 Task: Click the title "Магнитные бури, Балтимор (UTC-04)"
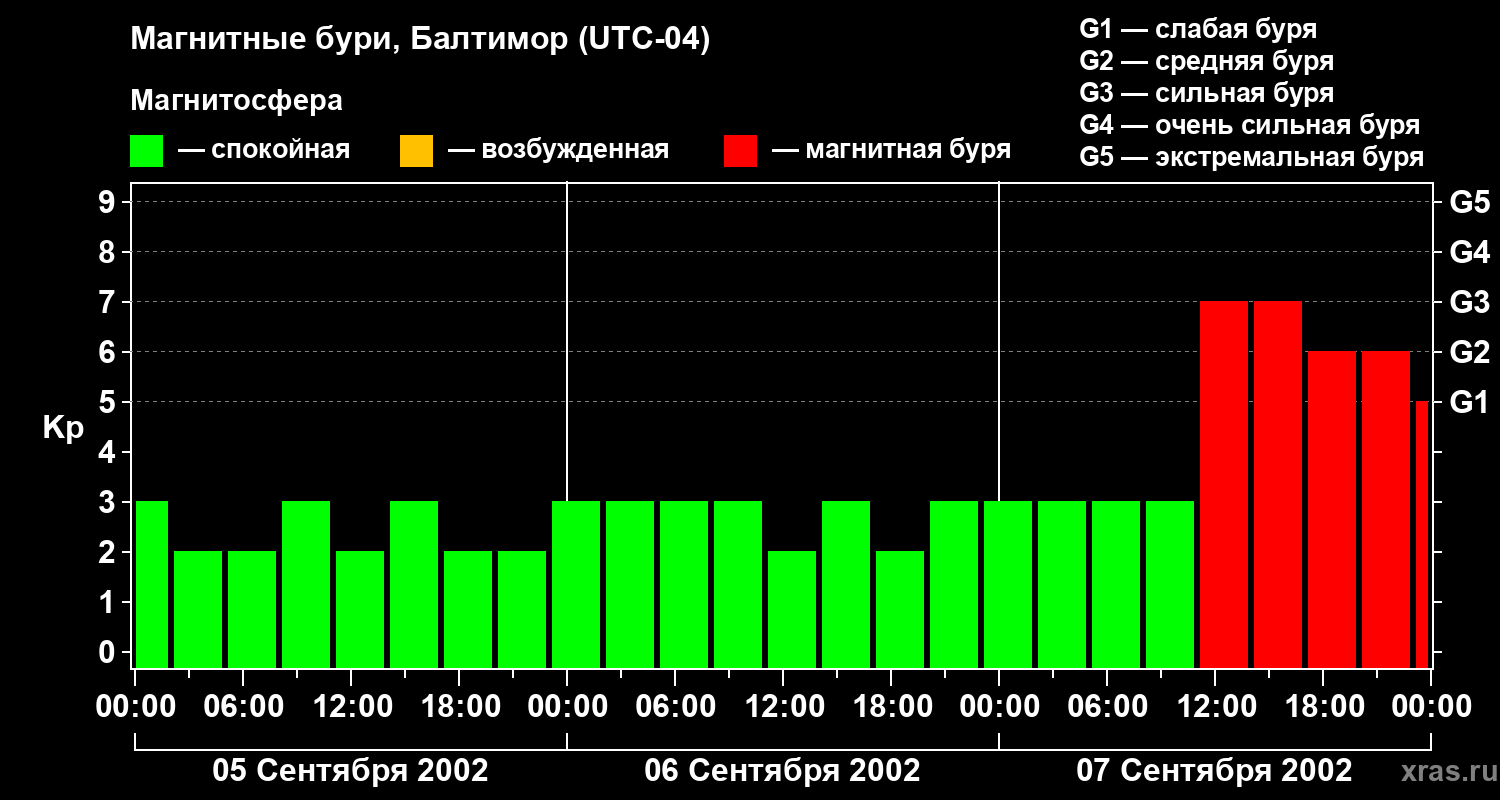[x=420, y=40]
